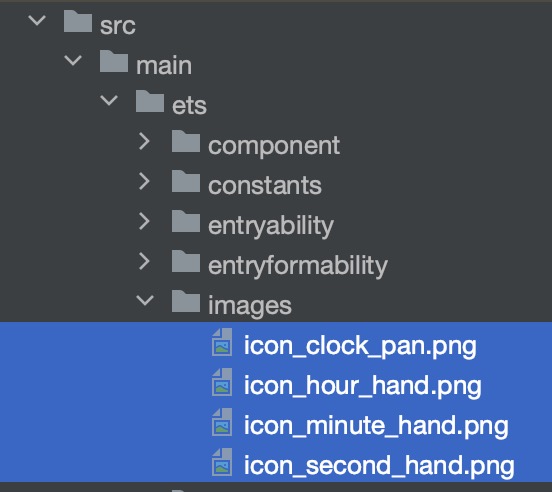Click the src folder icon

(x=78, y=21)
